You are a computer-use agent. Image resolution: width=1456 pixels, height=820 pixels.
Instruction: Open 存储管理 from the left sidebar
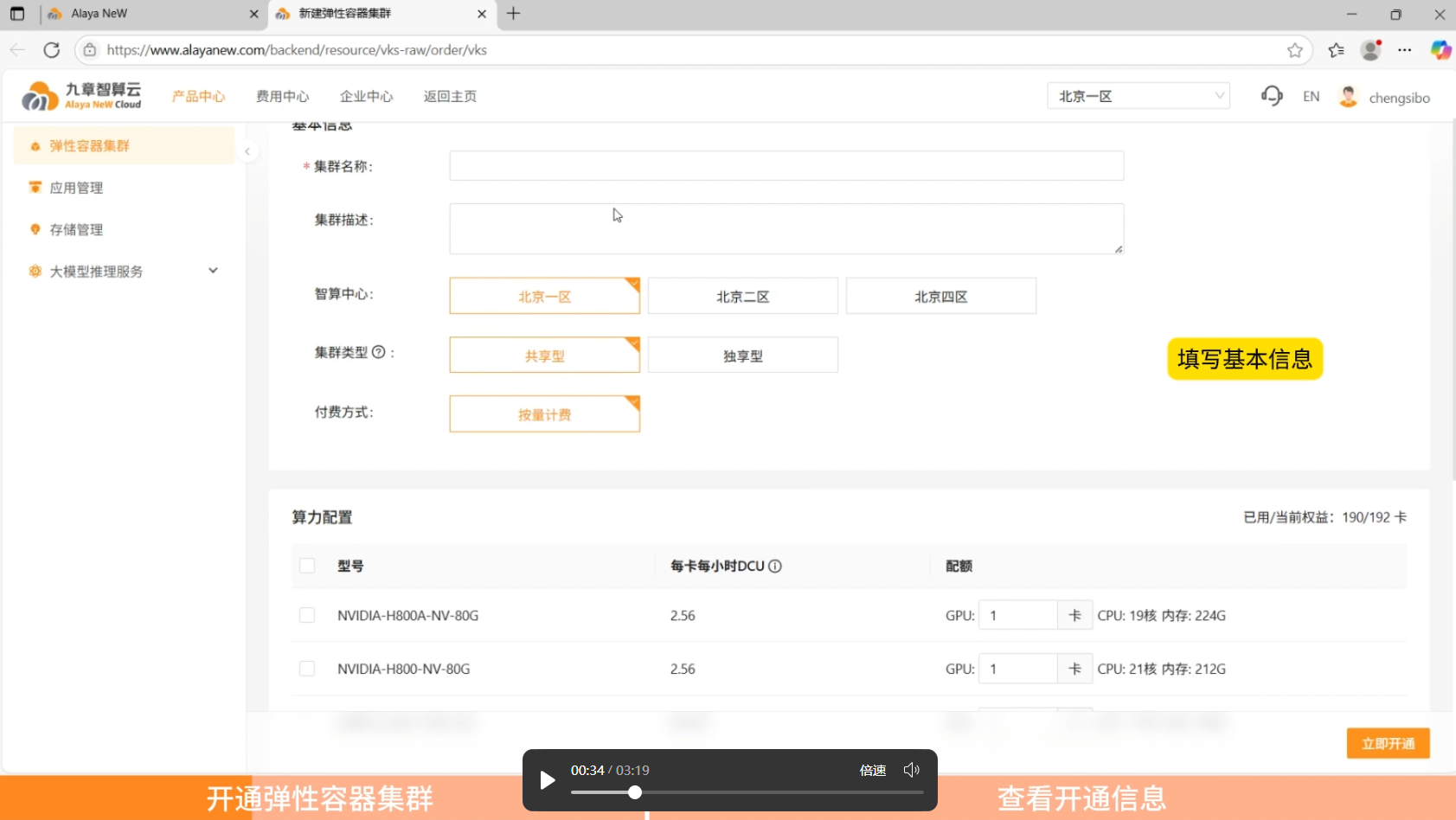click(x=35, y=229)
